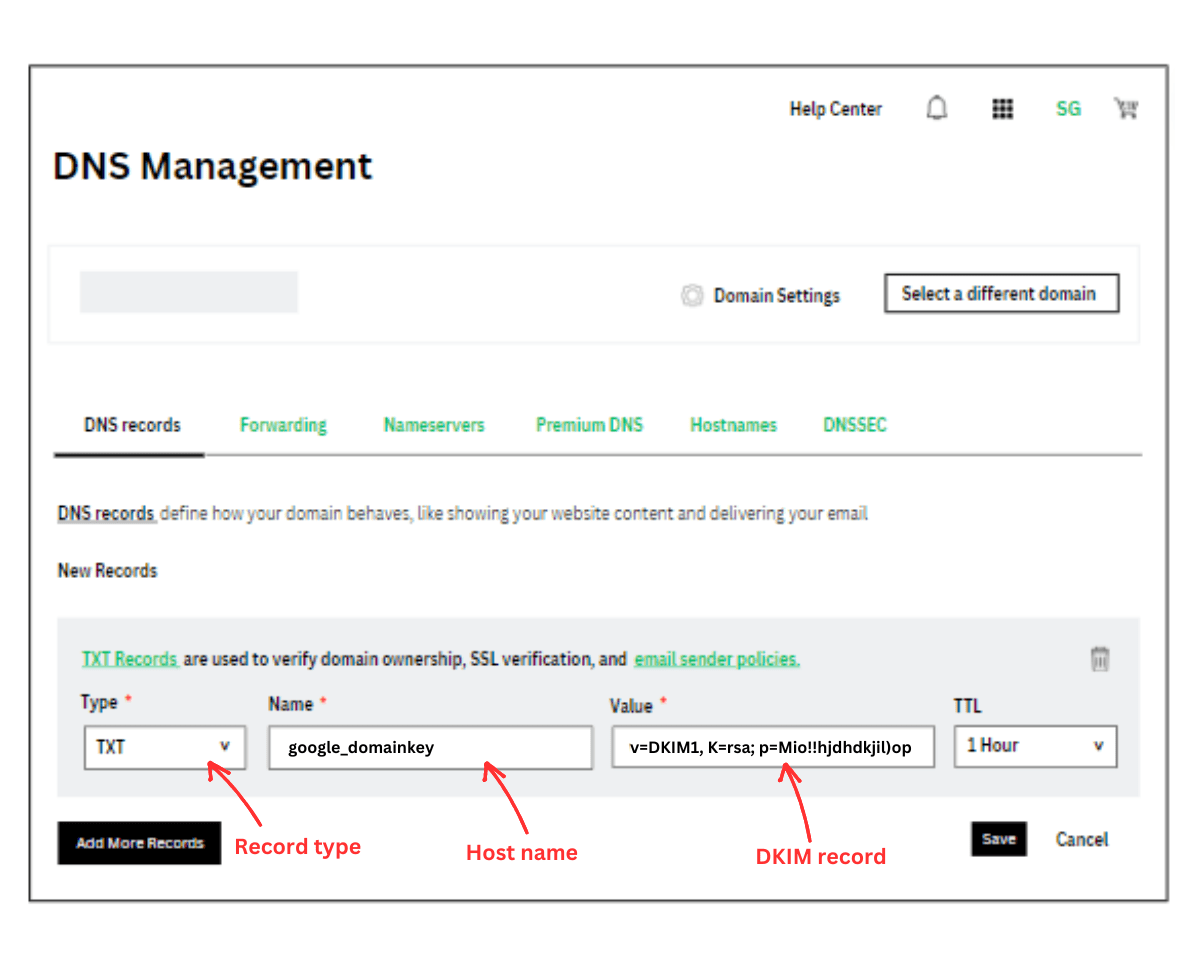
Task: Follow the email sender policies link
Action: tap(717, 659)
